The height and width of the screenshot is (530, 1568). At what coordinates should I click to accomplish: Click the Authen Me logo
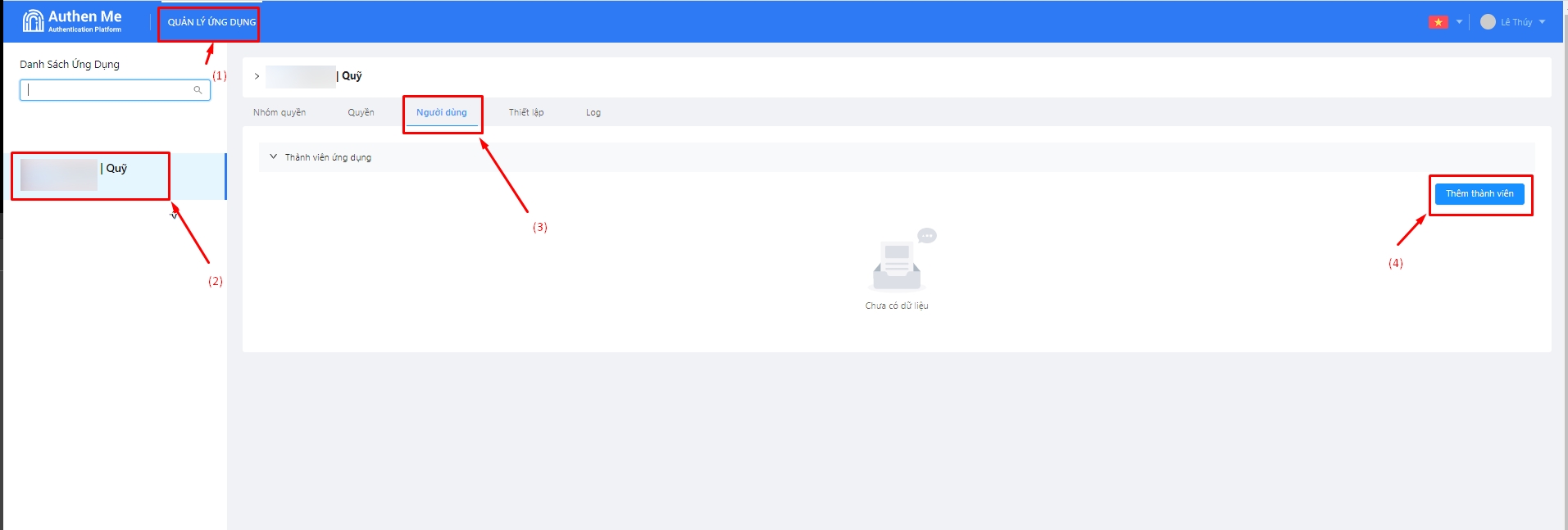(x=72, y=21)
